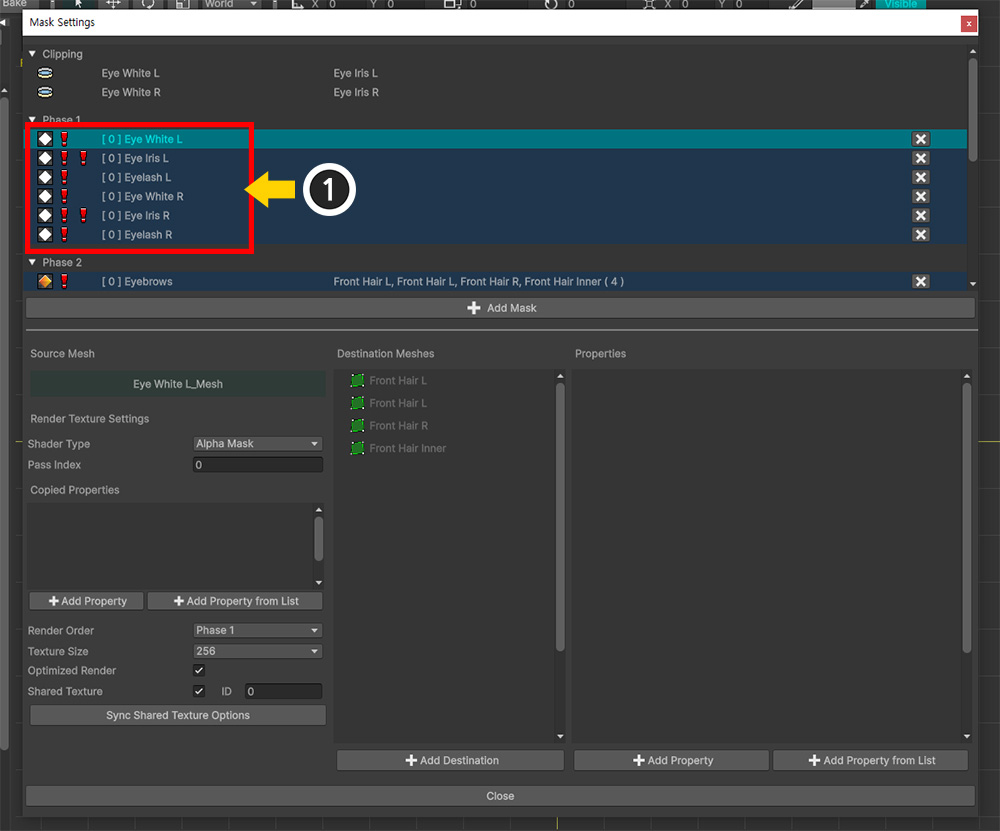
Task: Collapse the Clipping section
Action: point(33,54)
